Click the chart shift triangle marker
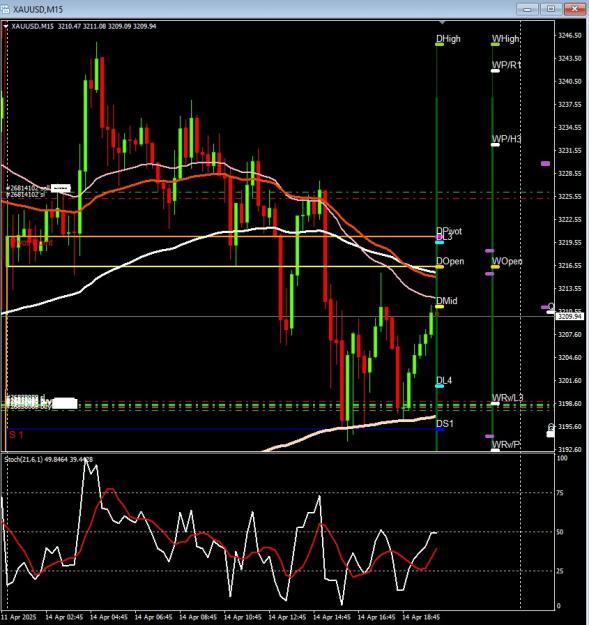 coord(442,22)
